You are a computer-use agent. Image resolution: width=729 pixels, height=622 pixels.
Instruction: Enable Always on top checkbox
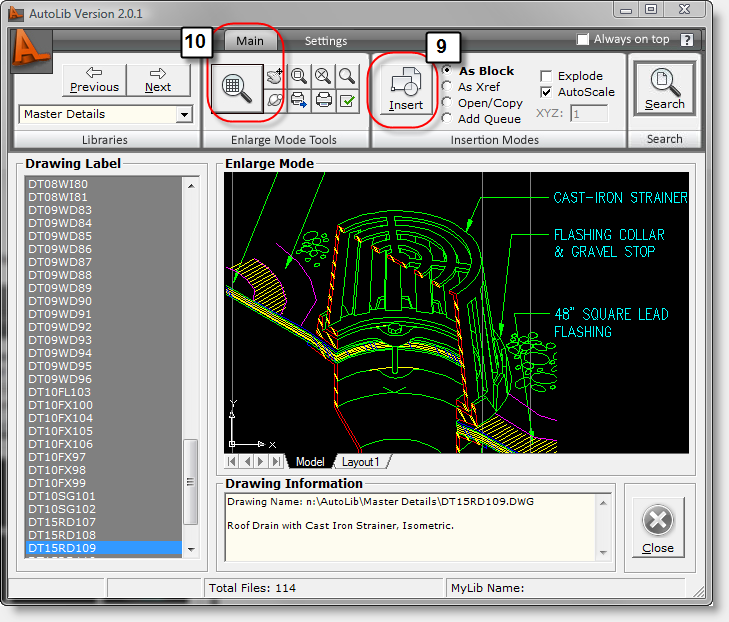click(583, 40)
